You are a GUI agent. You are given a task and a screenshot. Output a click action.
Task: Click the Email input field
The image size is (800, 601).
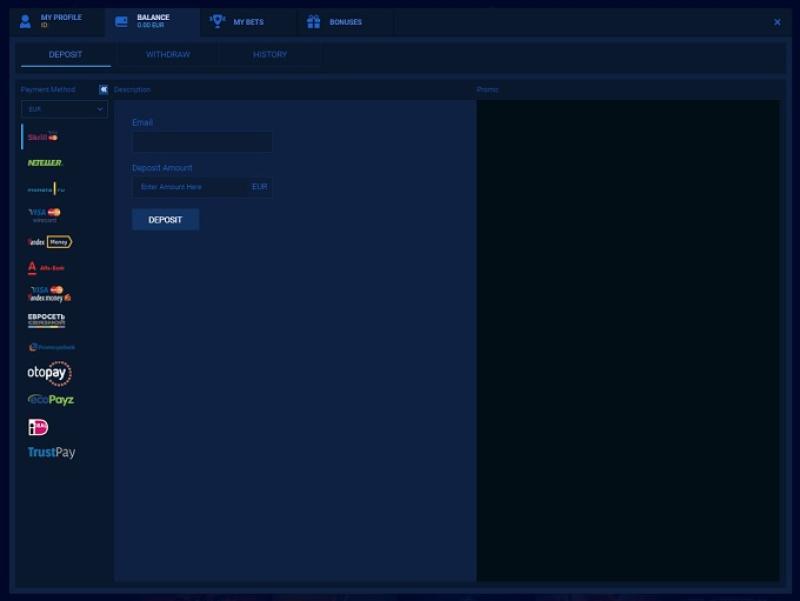(x=202, y=142)
